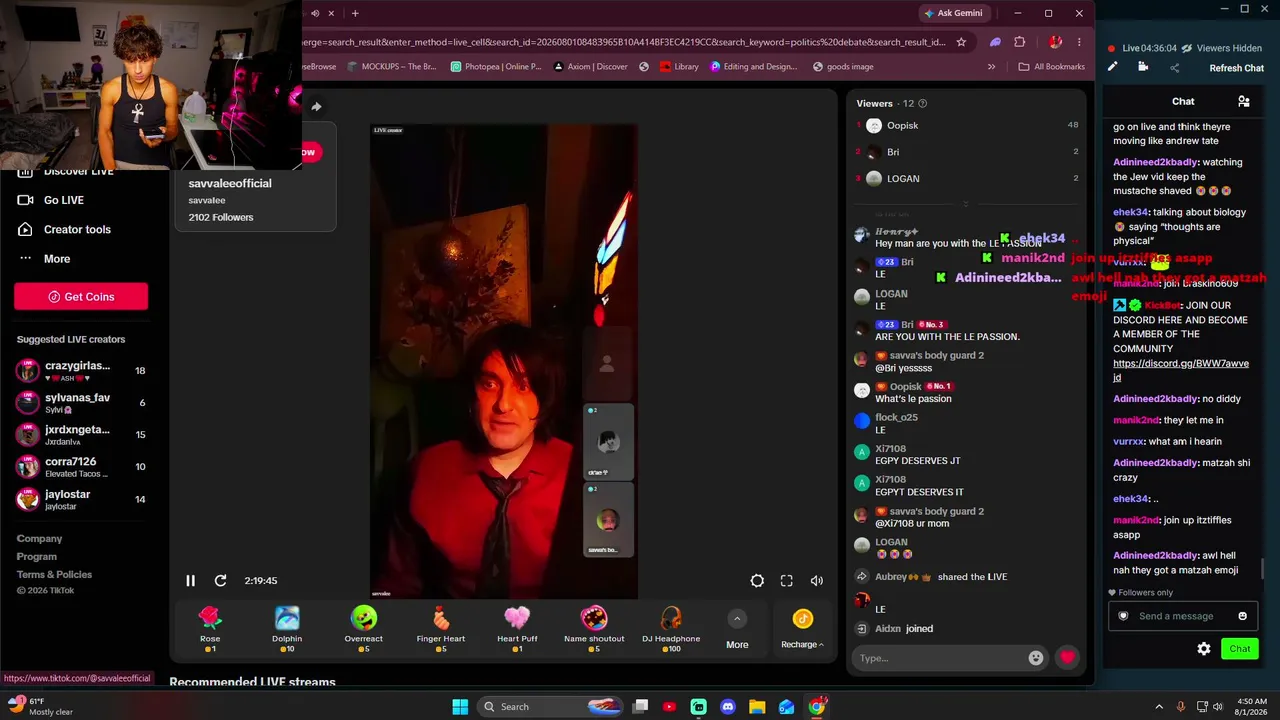This screenshot has height=720, width=1280.
Task: Send a Dolphin gift
Action: pos(287,629)
